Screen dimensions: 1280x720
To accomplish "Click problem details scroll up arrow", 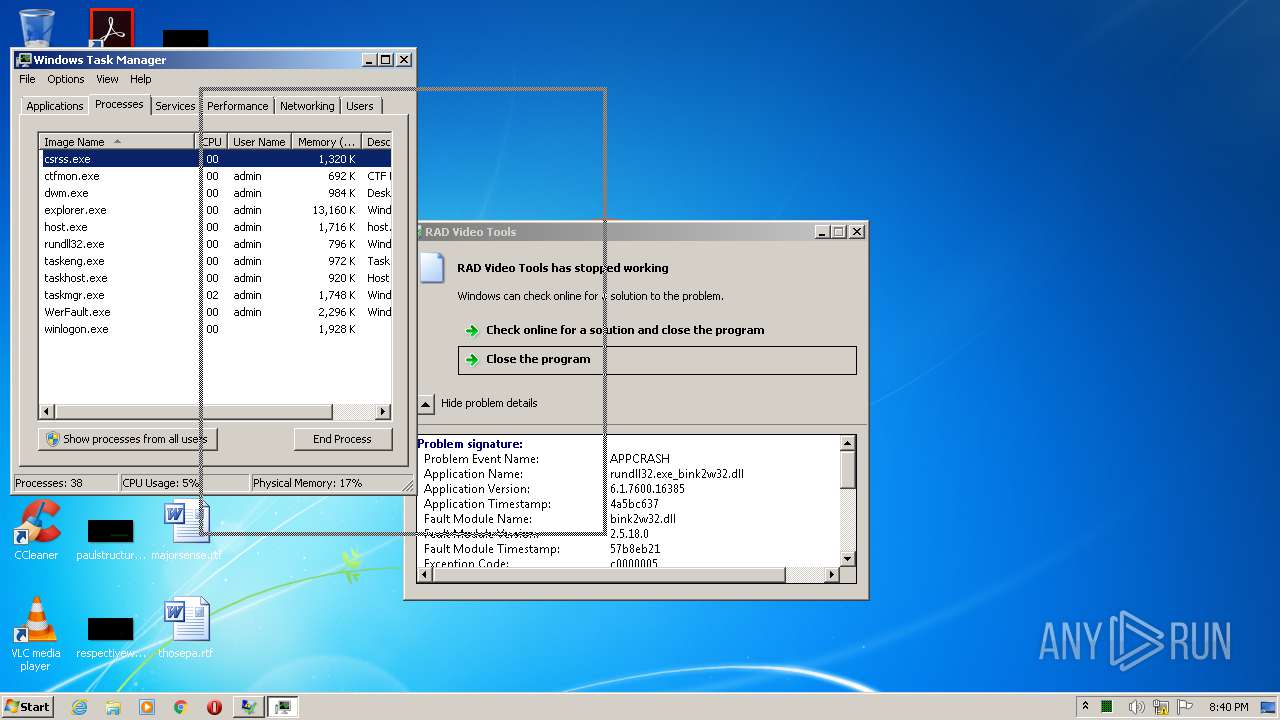I will (847, 443).
